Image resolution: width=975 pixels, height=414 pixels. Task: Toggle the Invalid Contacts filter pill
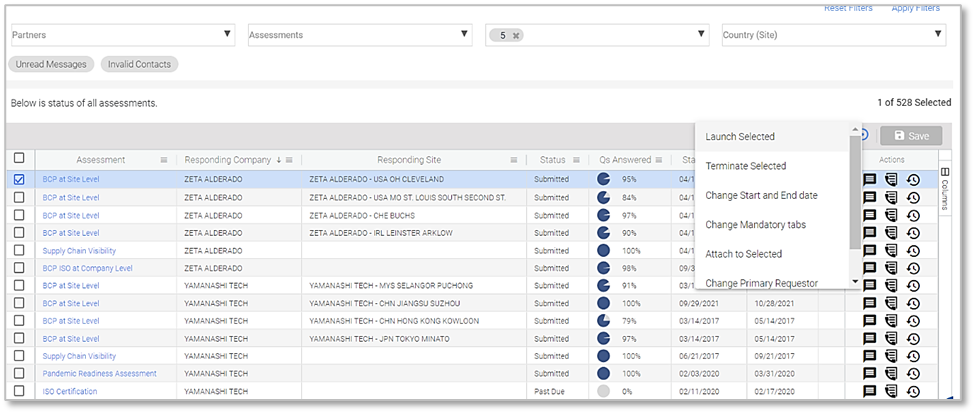click(x=139, y=64)
